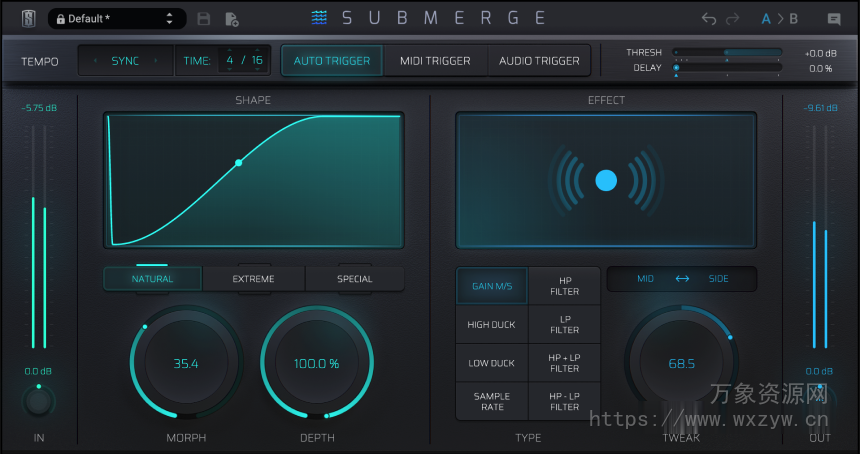This screenshot has width=860, height=454.
Task: Select the NATURAL shape tab
Action: [152, 279]
